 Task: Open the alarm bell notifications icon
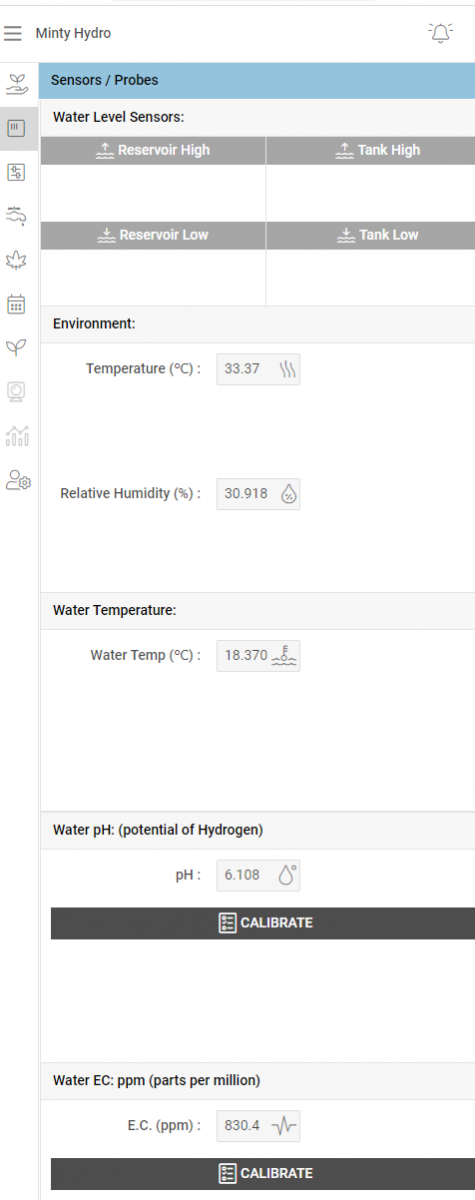[440, 33]
